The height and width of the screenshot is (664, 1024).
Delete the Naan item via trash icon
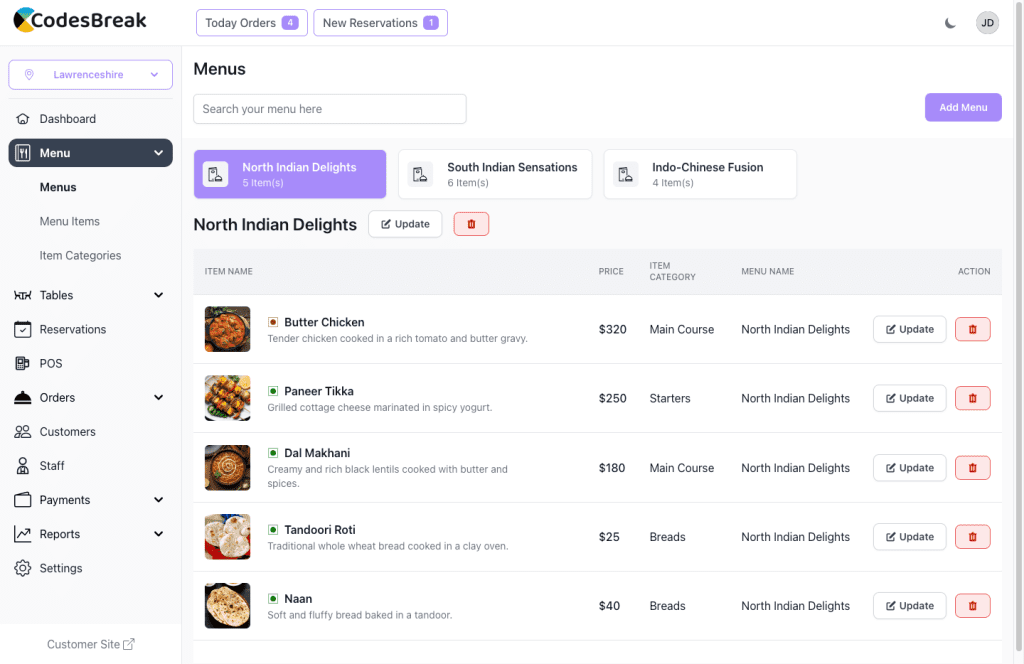pos(972,606)
